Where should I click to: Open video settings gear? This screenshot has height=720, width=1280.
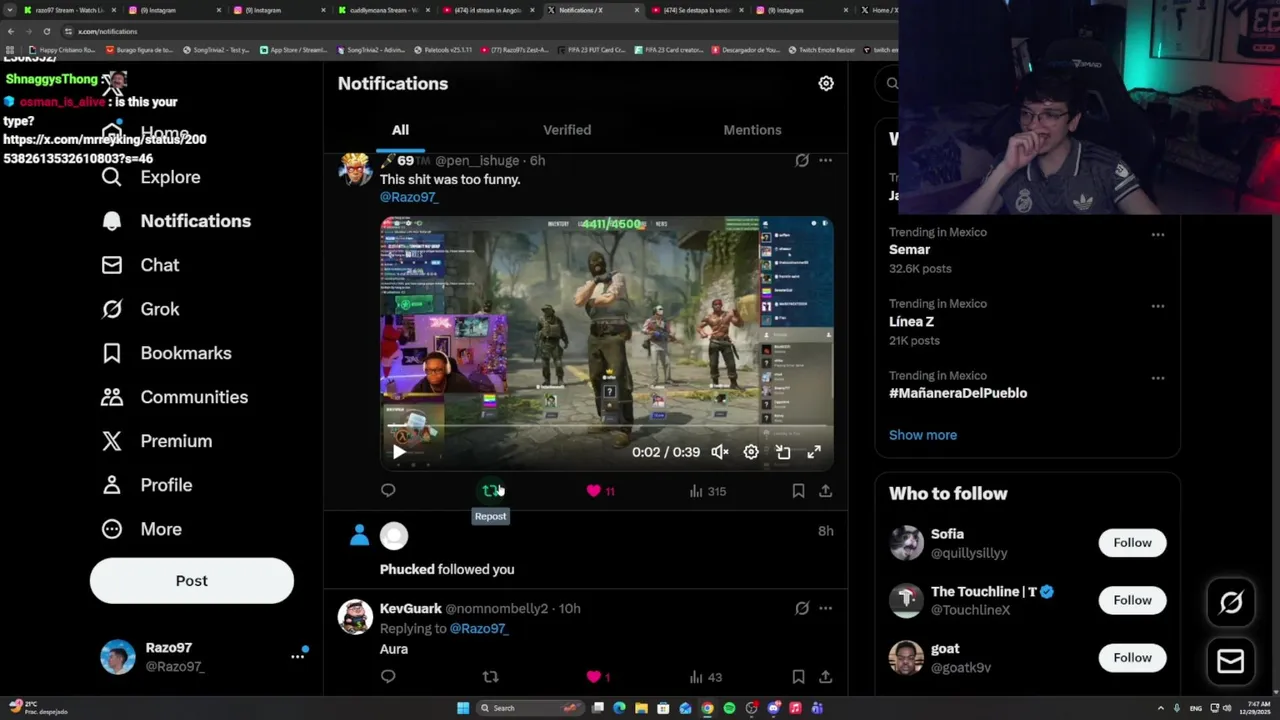751,452
